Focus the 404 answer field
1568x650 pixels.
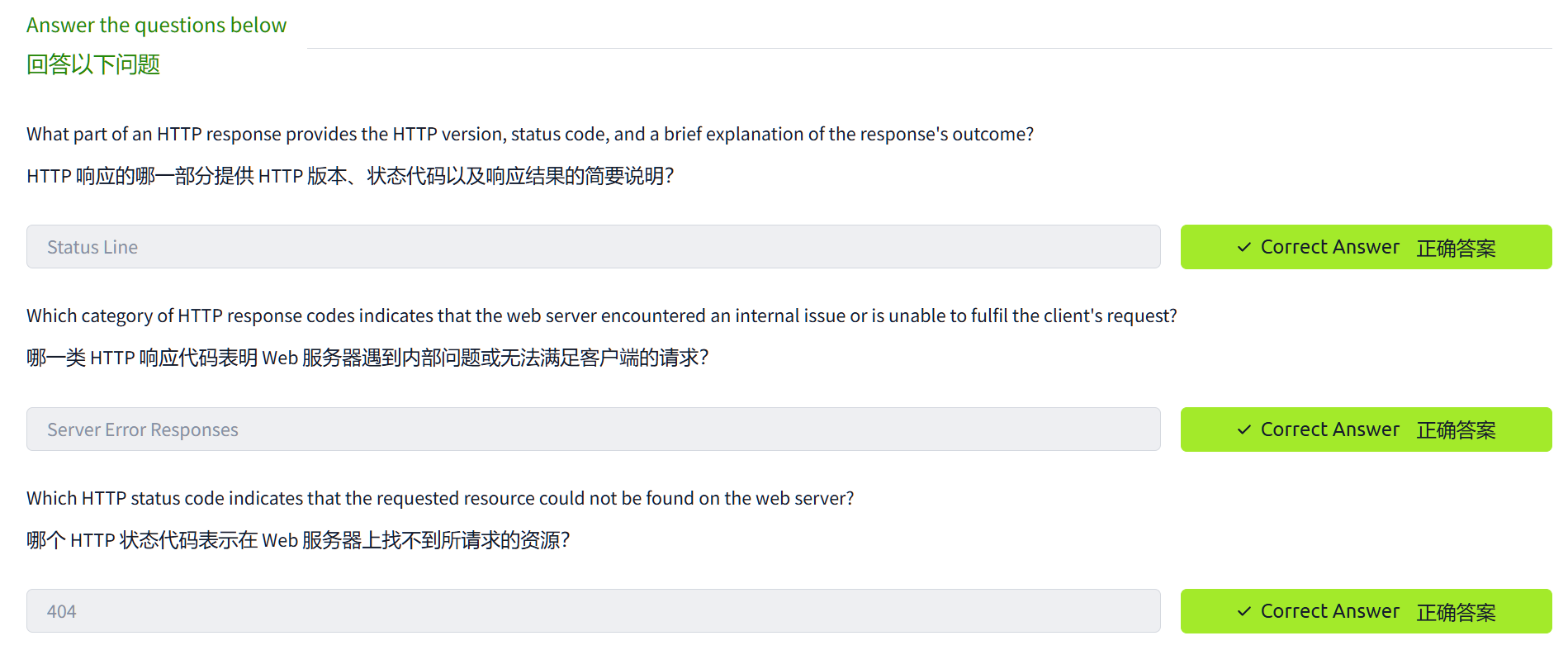click(593, 611)
